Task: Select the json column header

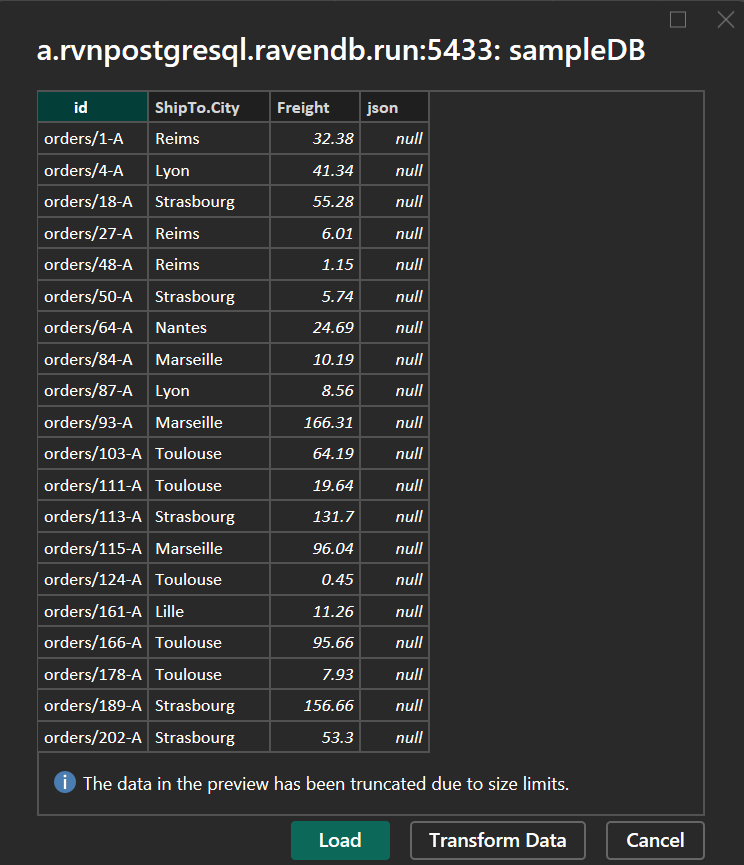Action: click(394, 107)
